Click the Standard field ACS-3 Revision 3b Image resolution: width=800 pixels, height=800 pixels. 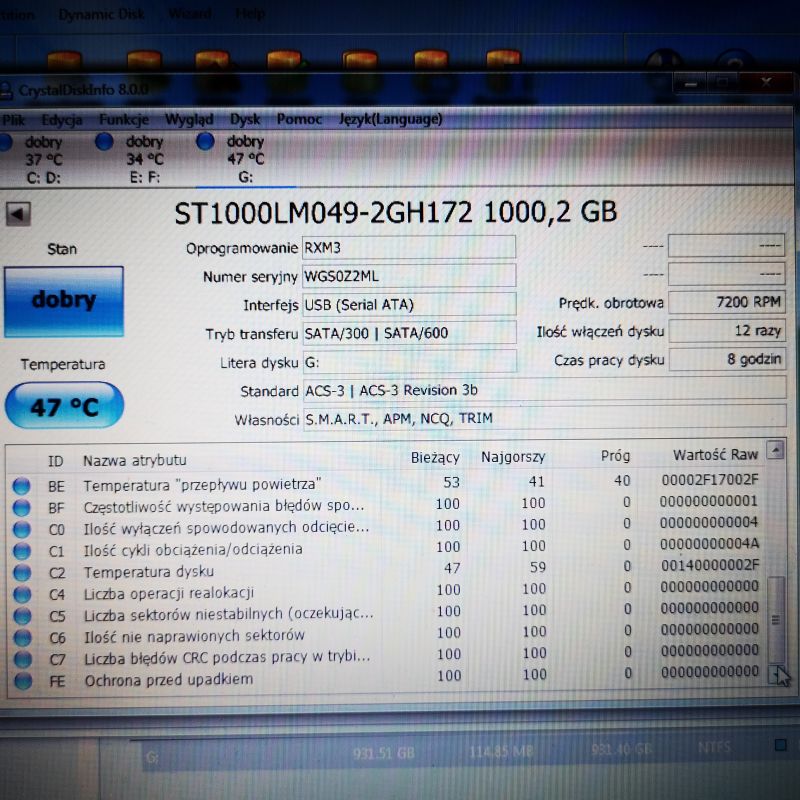tap(544, 390)
